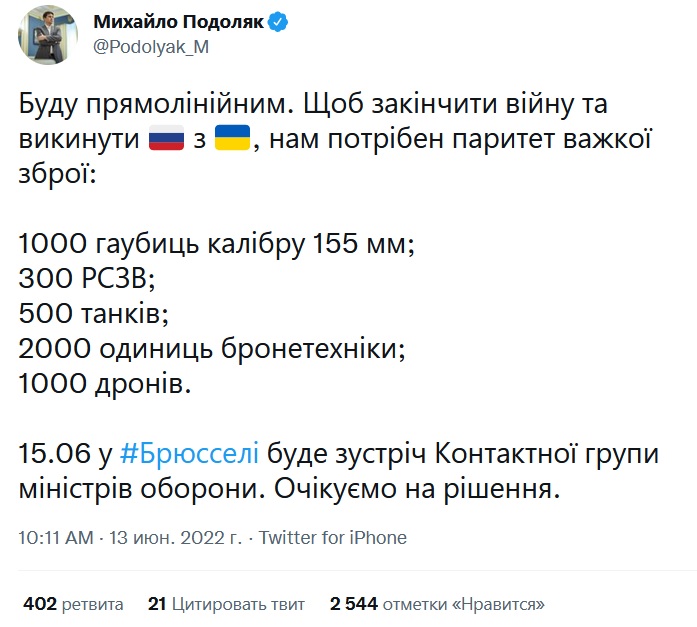697x627 pixels.
Task: Click the '500 танків' line
Action: [x=93, y=313]
